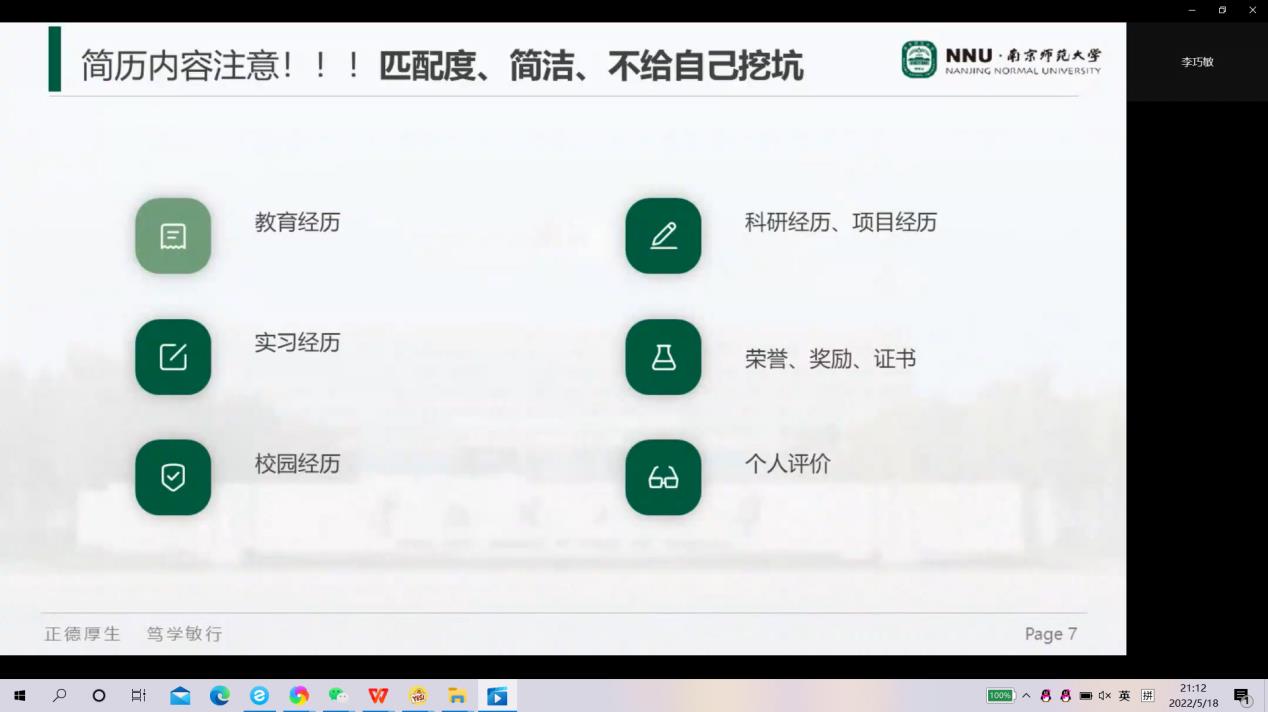This screenshot has width=1268, height=712.
Task: Open WeChat from the taskbar
Action: point(338,696)
